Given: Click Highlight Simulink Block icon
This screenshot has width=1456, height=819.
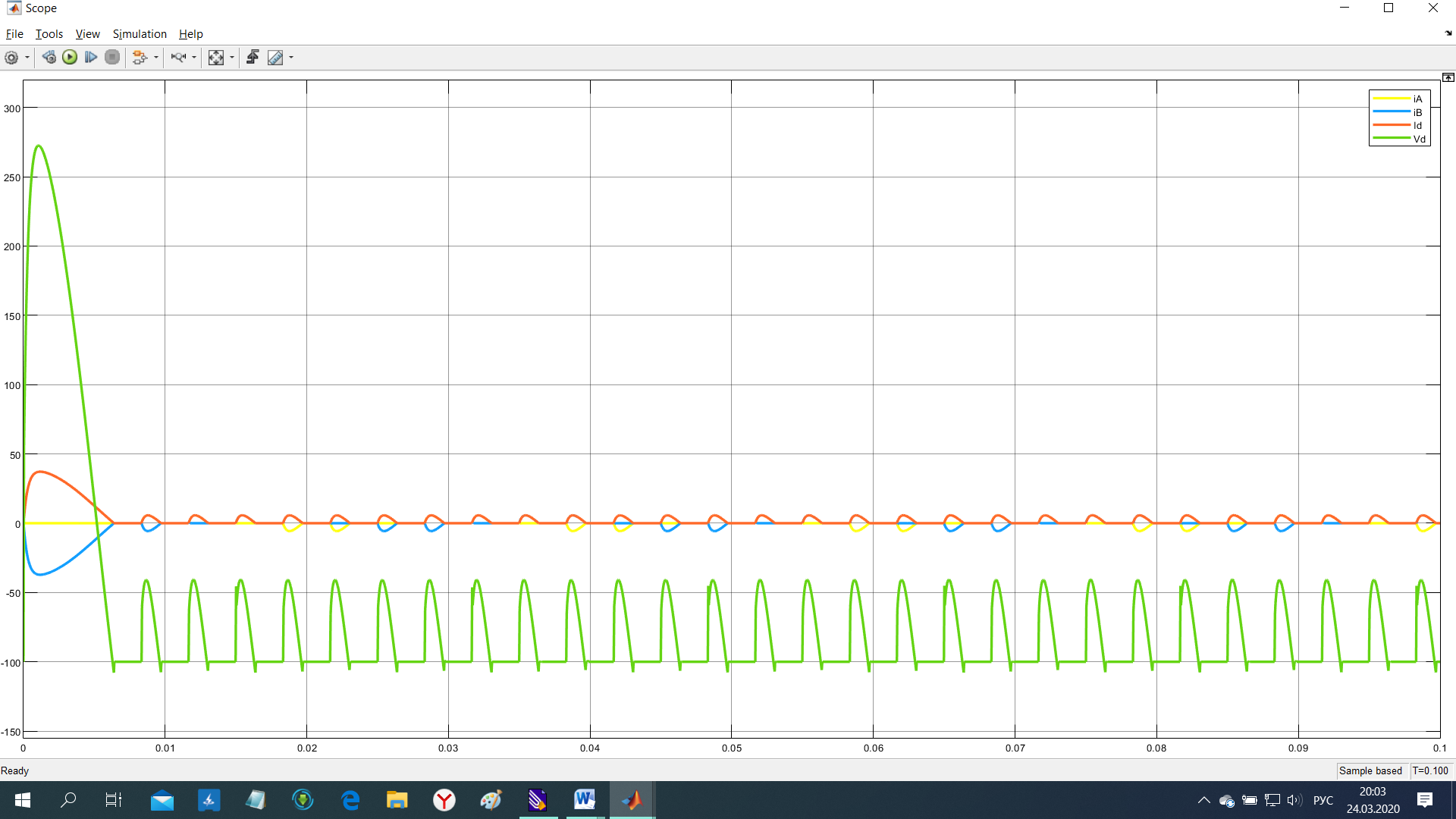Looking at the screenshot, I should click(x=139, y=58).
